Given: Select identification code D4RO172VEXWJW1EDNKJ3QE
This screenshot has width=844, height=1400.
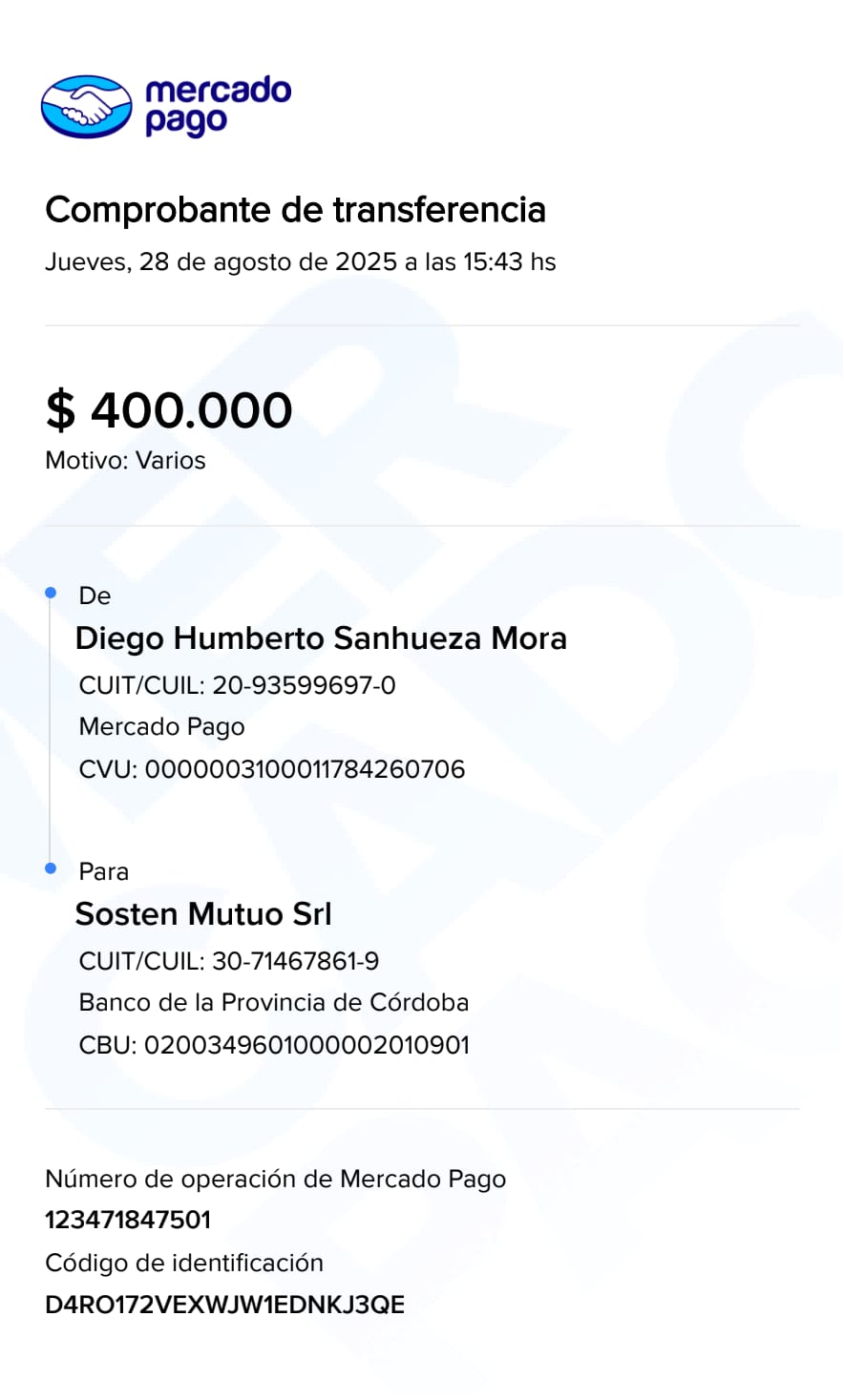Looking at the screenshot, I should pyautogui.click(x=224, y=1305).
